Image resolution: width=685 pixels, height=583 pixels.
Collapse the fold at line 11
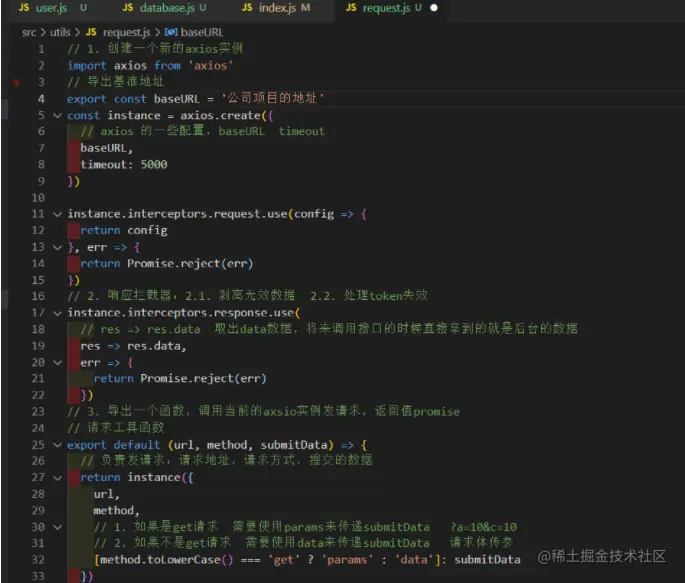point(57,214)
